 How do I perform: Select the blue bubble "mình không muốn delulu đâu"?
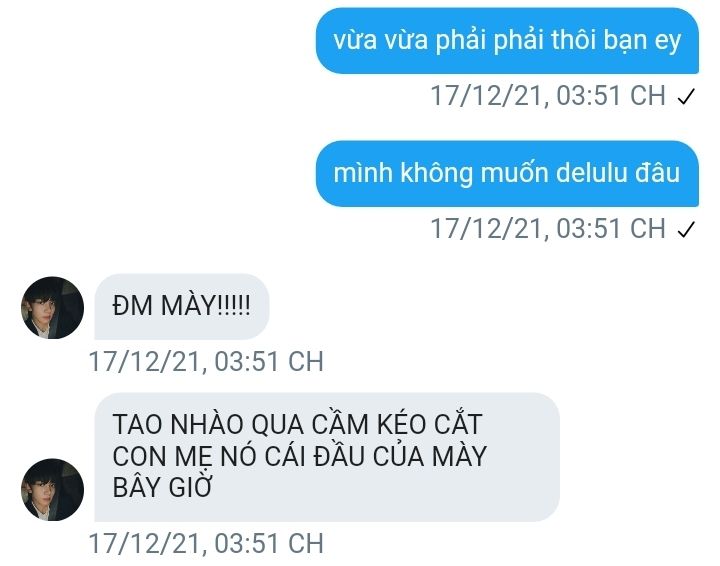tap(507, 174)
